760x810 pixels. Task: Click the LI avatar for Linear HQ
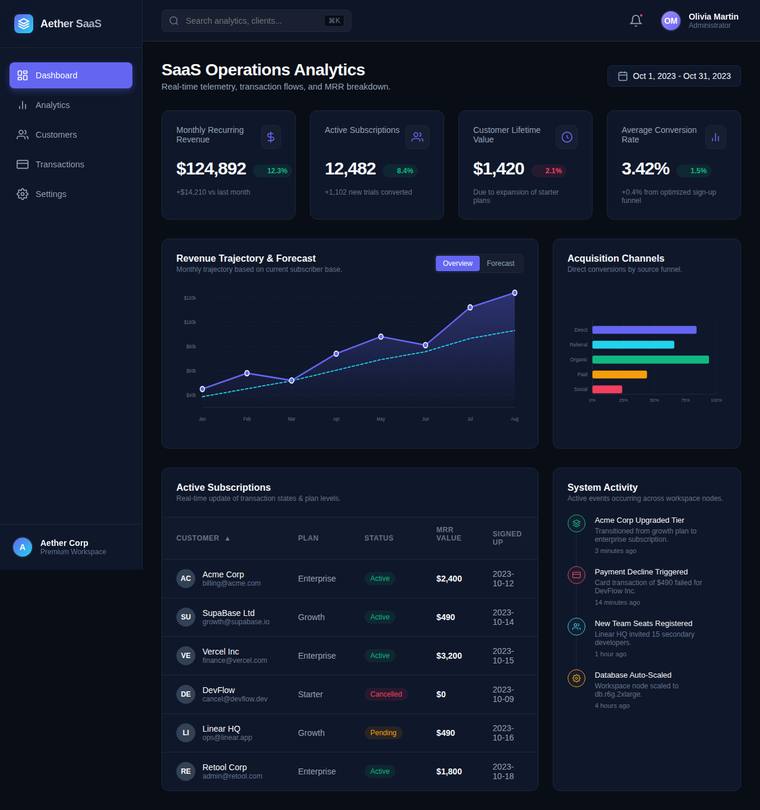[186, 733]
